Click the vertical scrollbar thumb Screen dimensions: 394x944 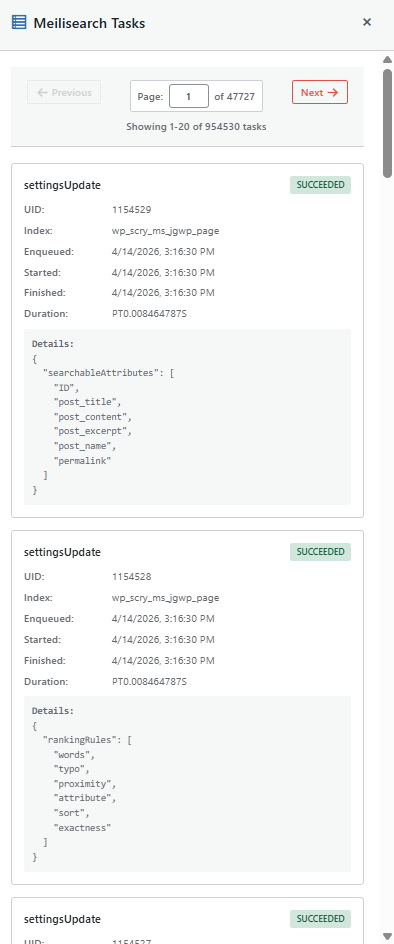coord(387,123)
